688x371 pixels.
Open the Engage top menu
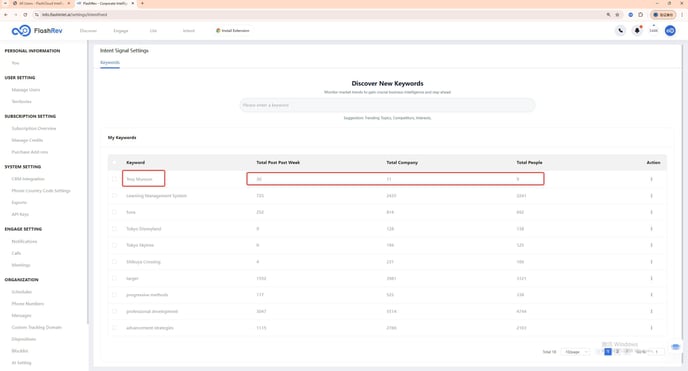coord(121,31)
